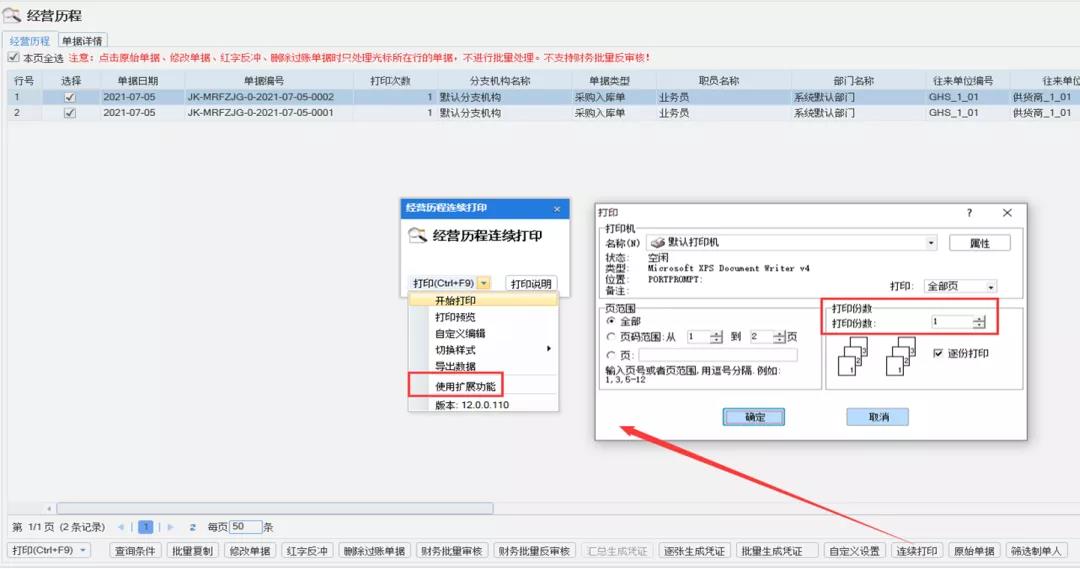This screenshot has height=569, width=1080.
Task: Uncheck the 逐份打印 checkbox
Action: pyautogui.click(x=938, y=353)
